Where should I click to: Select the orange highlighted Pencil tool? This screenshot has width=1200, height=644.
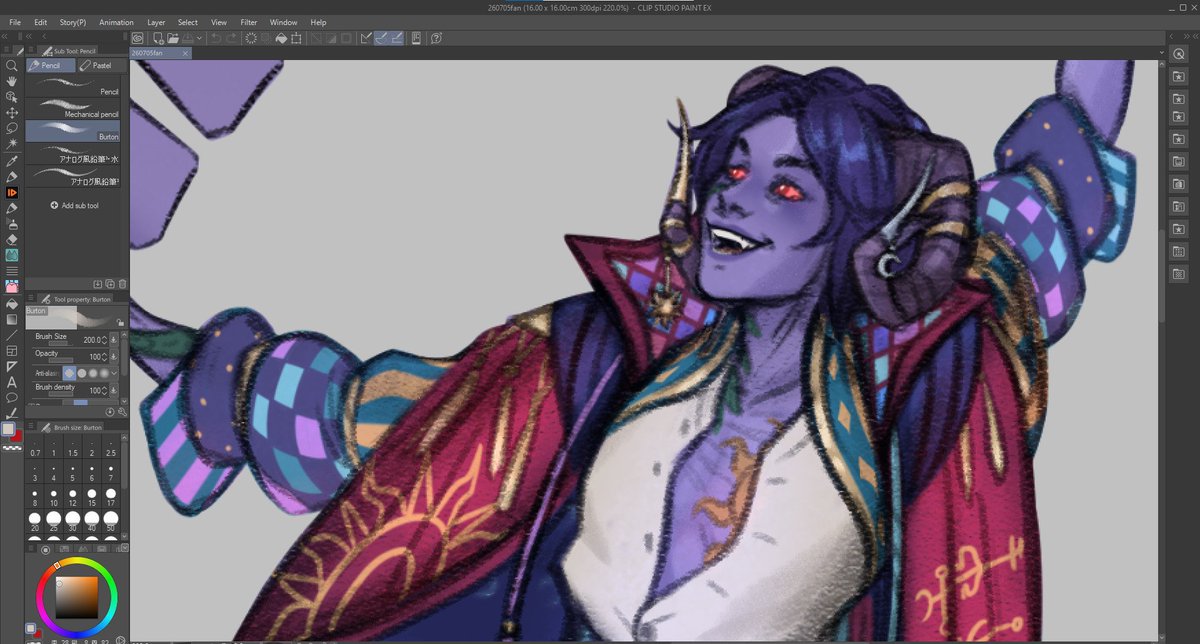pos(12,192)
